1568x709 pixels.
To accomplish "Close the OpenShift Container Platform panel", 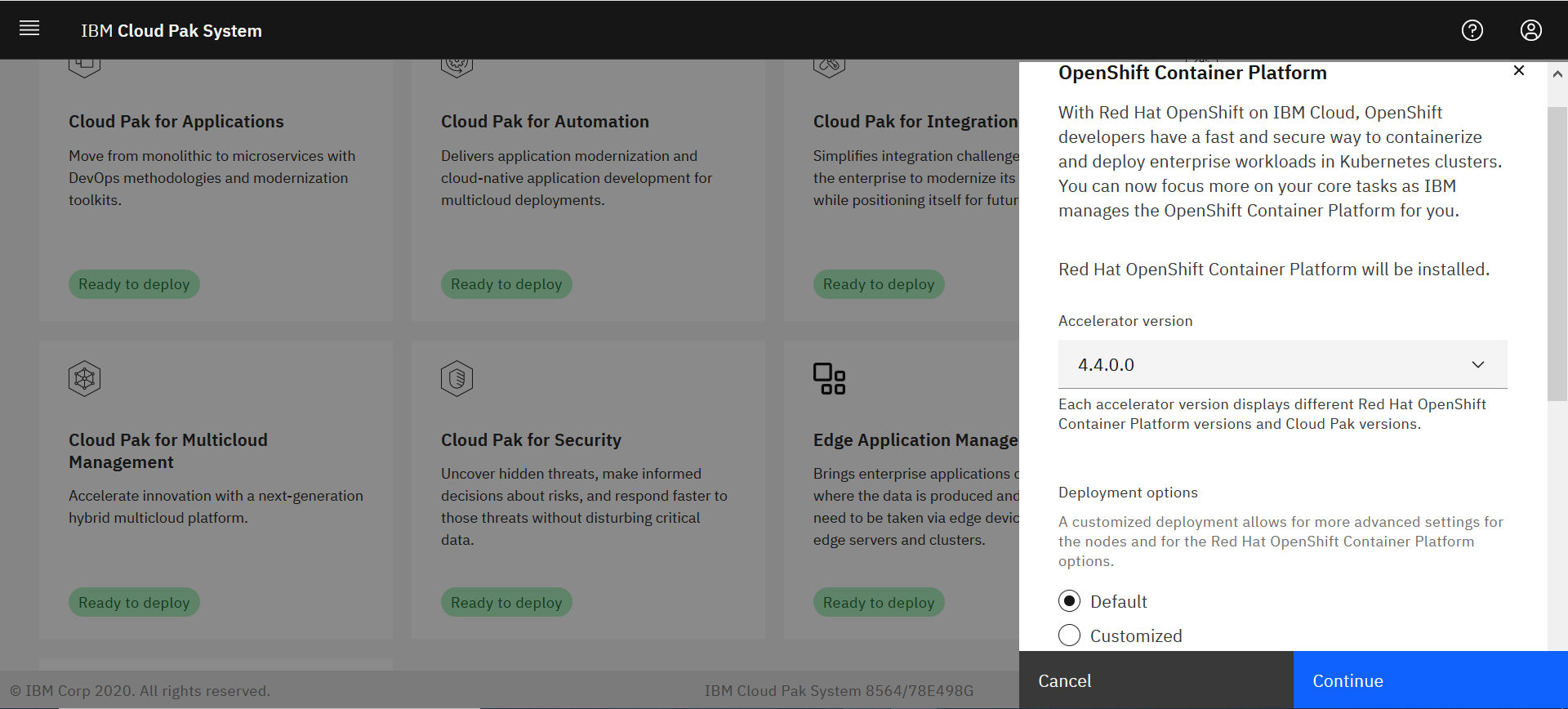I will pos(1518,71).
